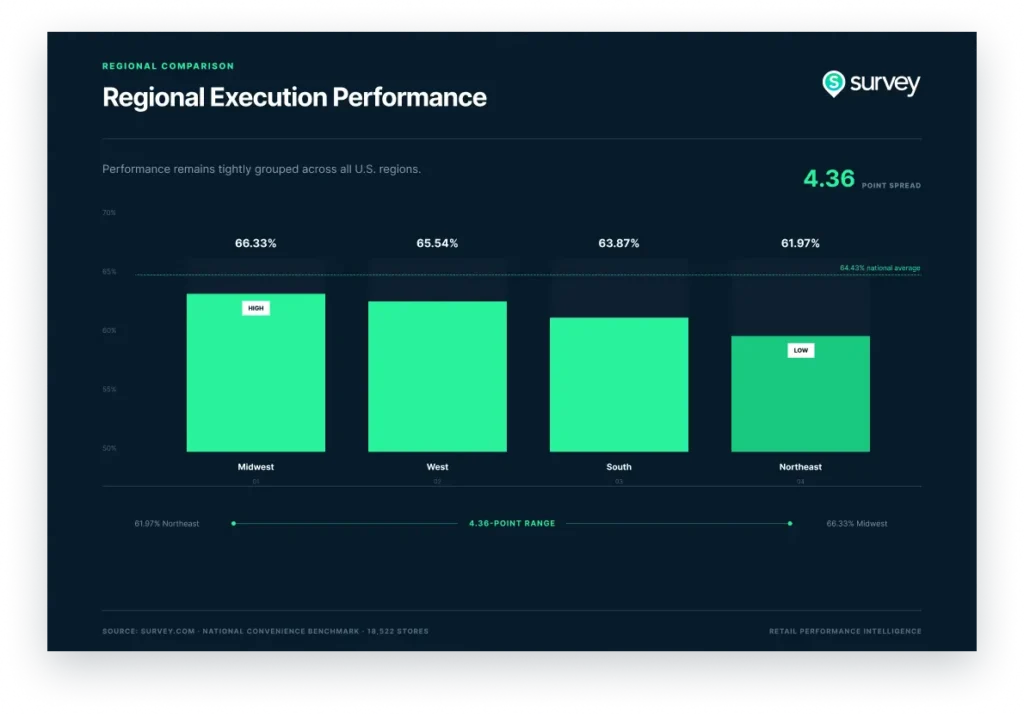Viewport: 1024px width, 714px height.
Task: Click the 'RETAIL PERFORMANCE INTELLIGENCE' footer text
Action: (x=845, y=631)
